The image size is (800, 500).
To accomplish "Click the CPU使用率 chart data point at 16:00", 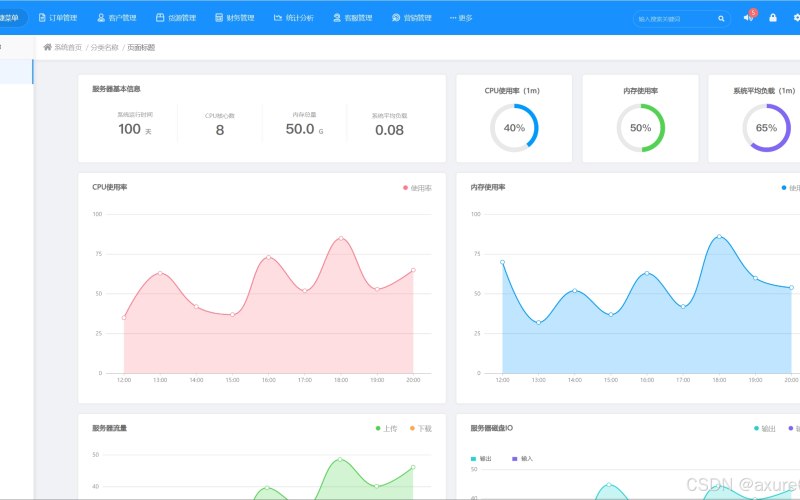I will click(x=268, y=257).
